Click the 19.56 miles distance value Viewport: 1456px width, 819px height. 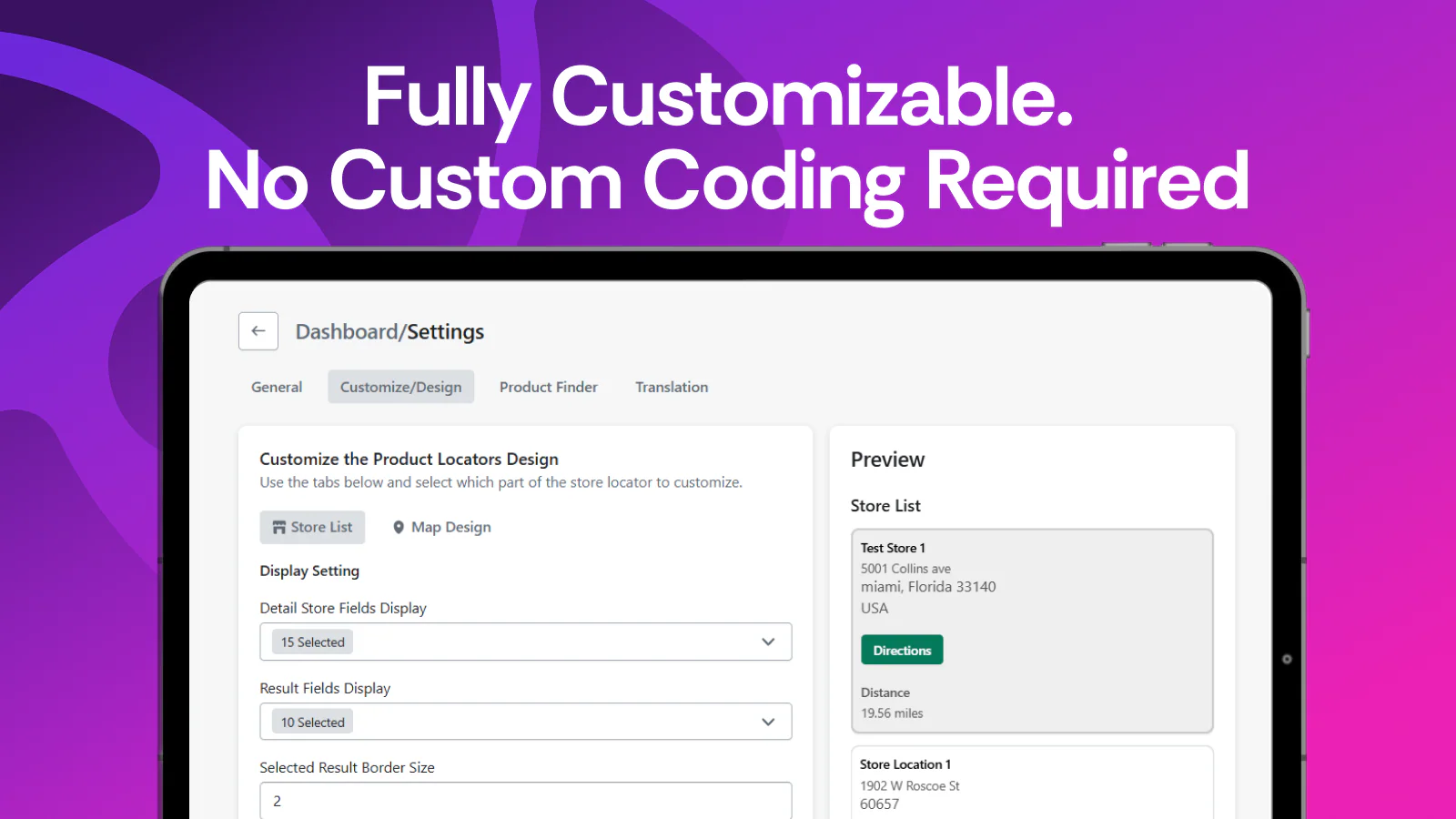tap(892, 713)
